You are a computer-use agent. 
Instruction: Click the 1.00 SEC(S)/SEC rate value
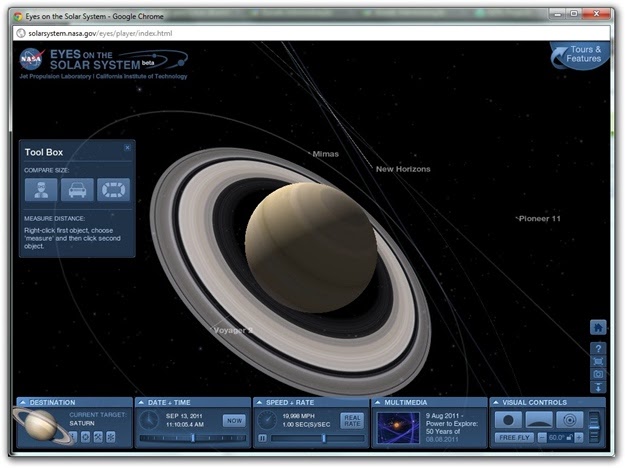coord(306,424)
